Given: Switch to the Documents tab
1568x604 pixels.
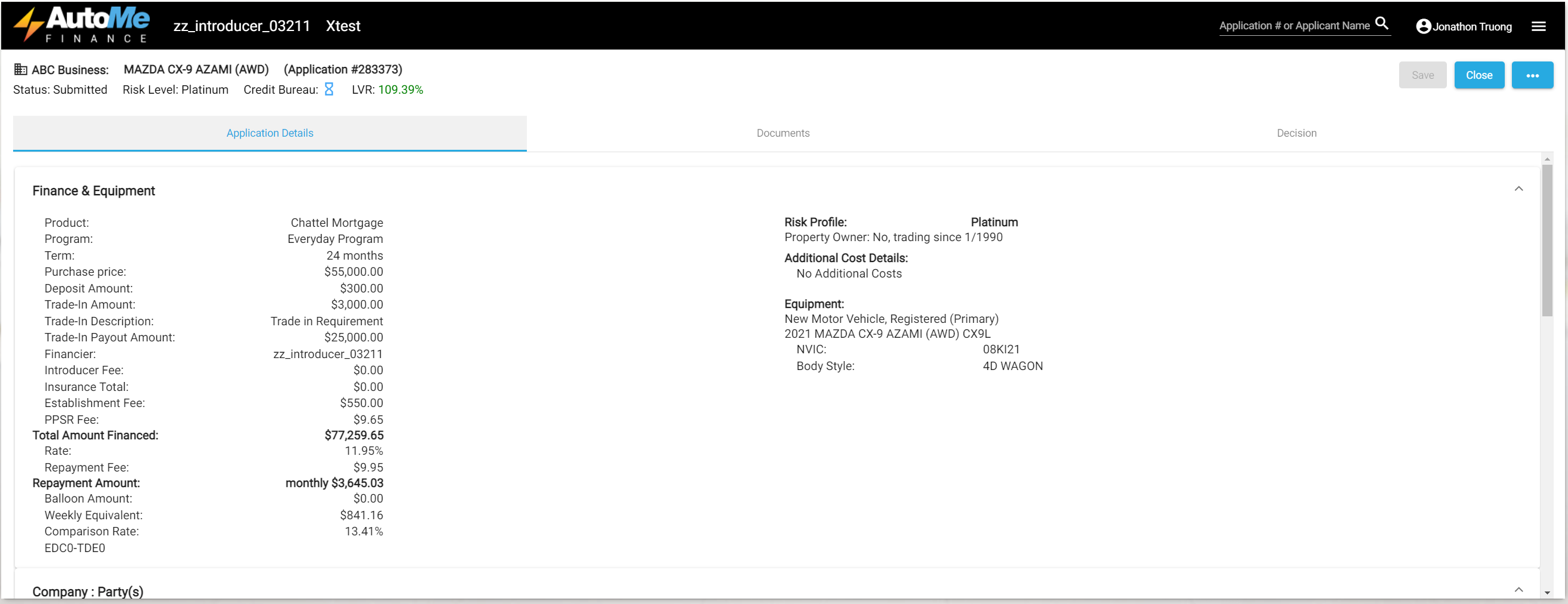Looking at the screenshot, I should click(x=783, y=132).
